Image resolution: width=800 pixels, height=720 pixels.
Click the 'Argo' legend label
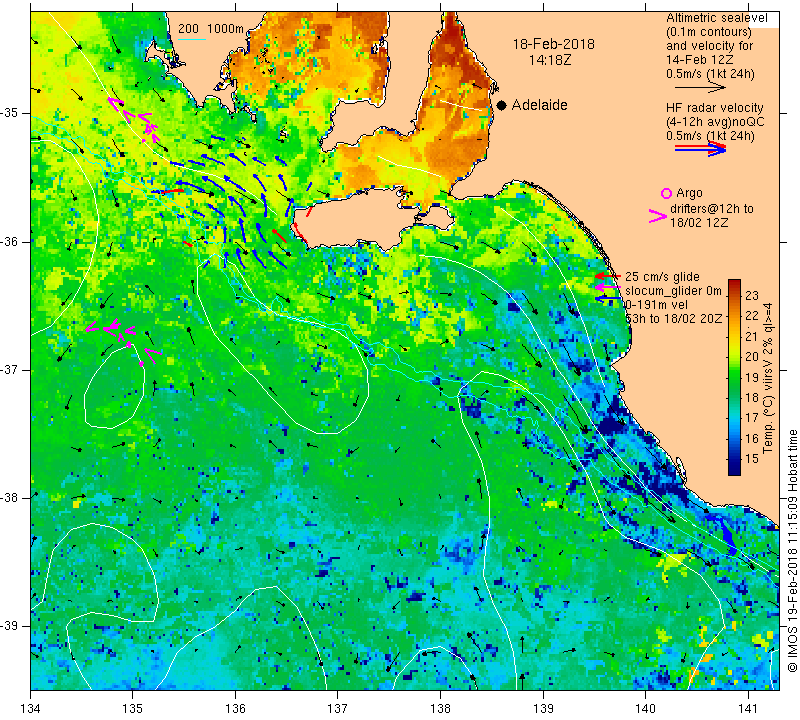pyautogui.click(x=689, y=193)
